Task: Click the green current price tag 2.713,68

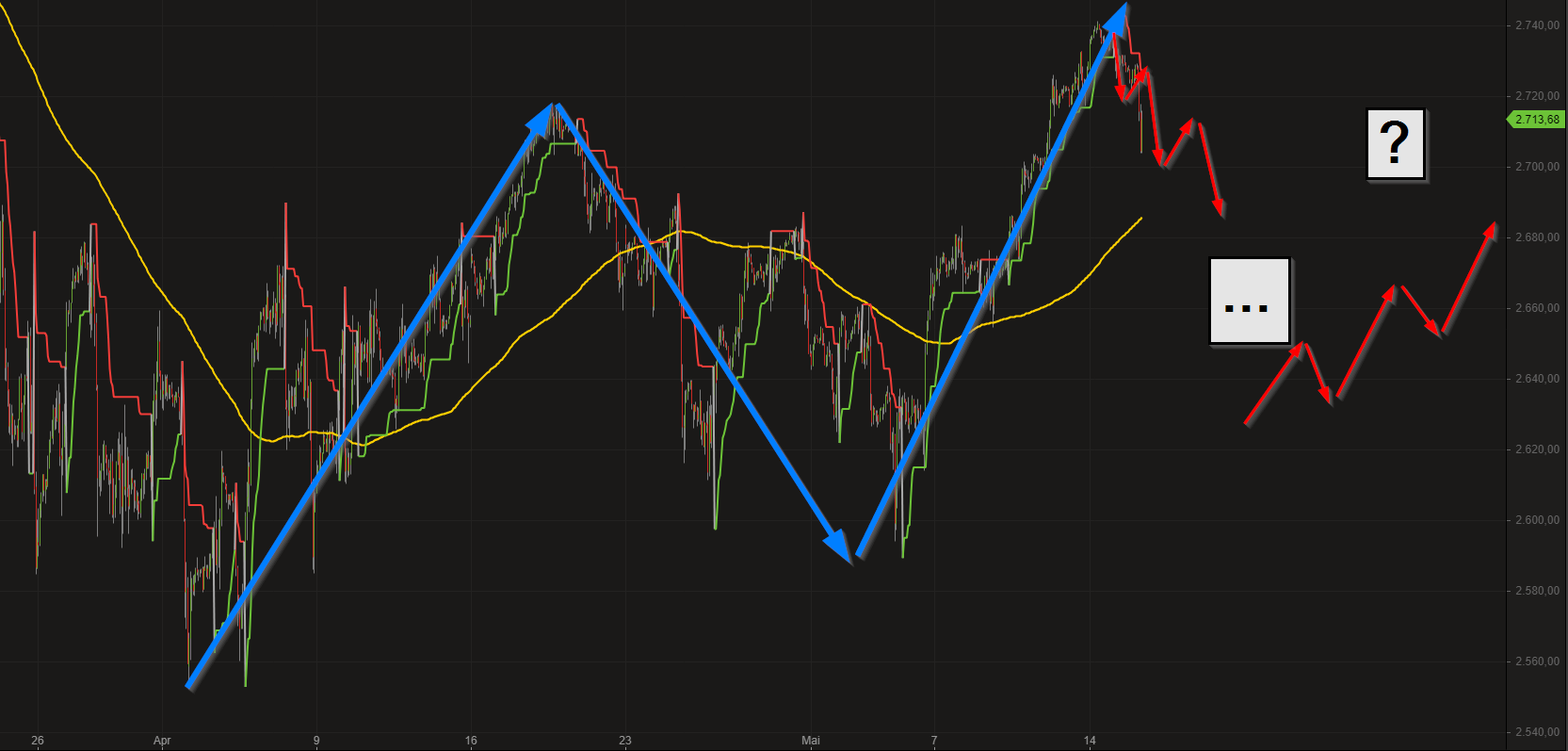Action: 1536,120
